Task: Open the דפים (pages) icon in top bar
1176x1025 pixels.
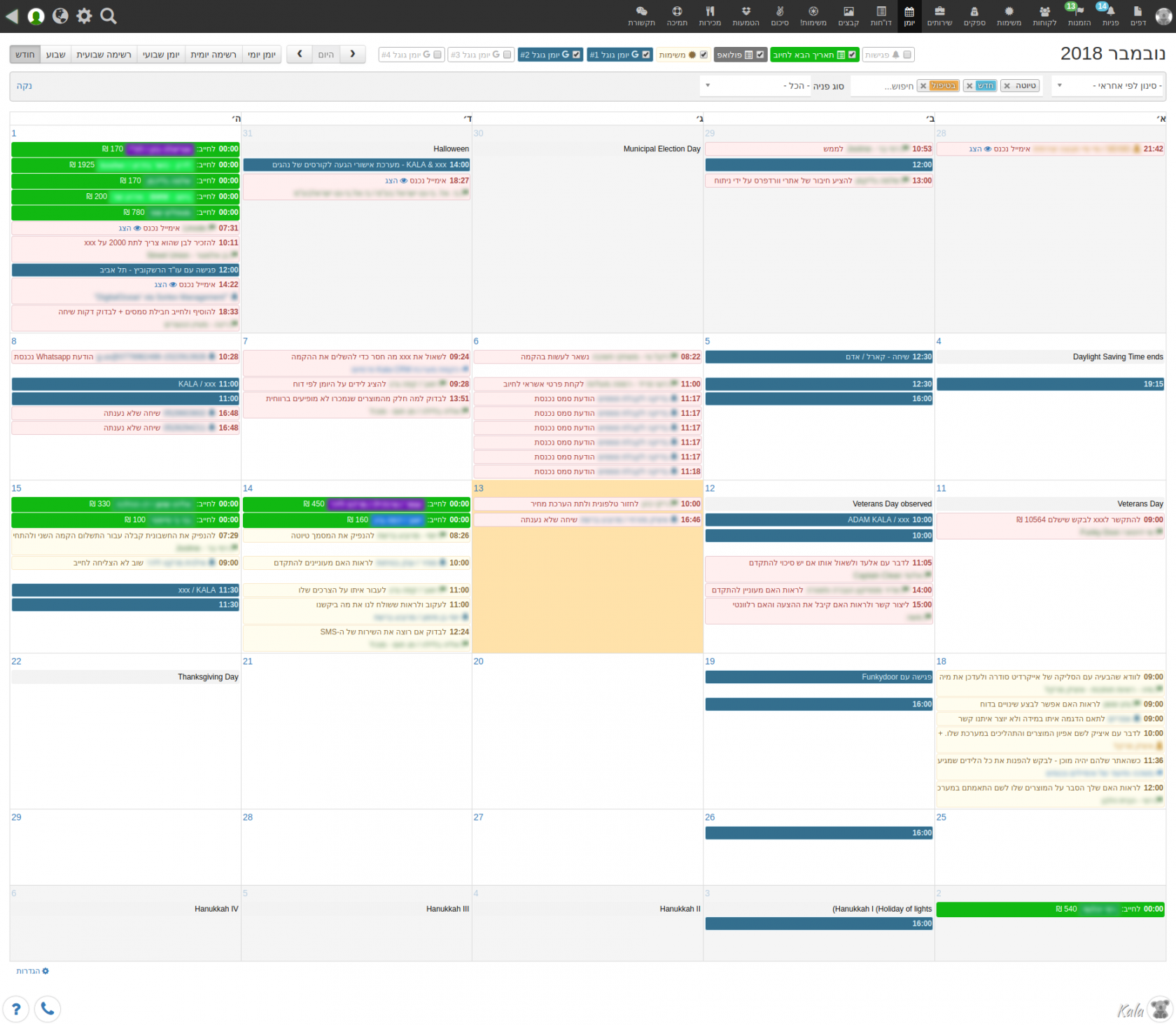Action: [x=1138, y=15]
